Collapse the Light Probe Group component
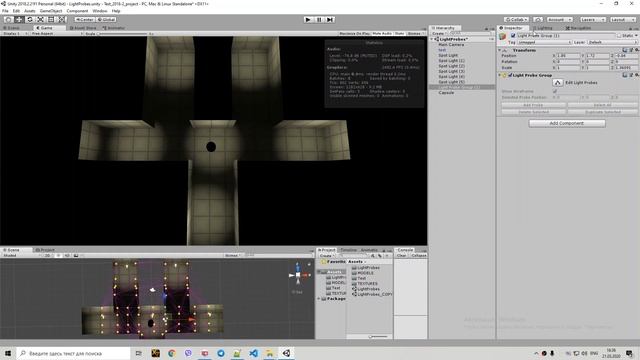Image resolution: width=640 pixels, height=360 pixels. pyautogui.click(x=500, y=75)
